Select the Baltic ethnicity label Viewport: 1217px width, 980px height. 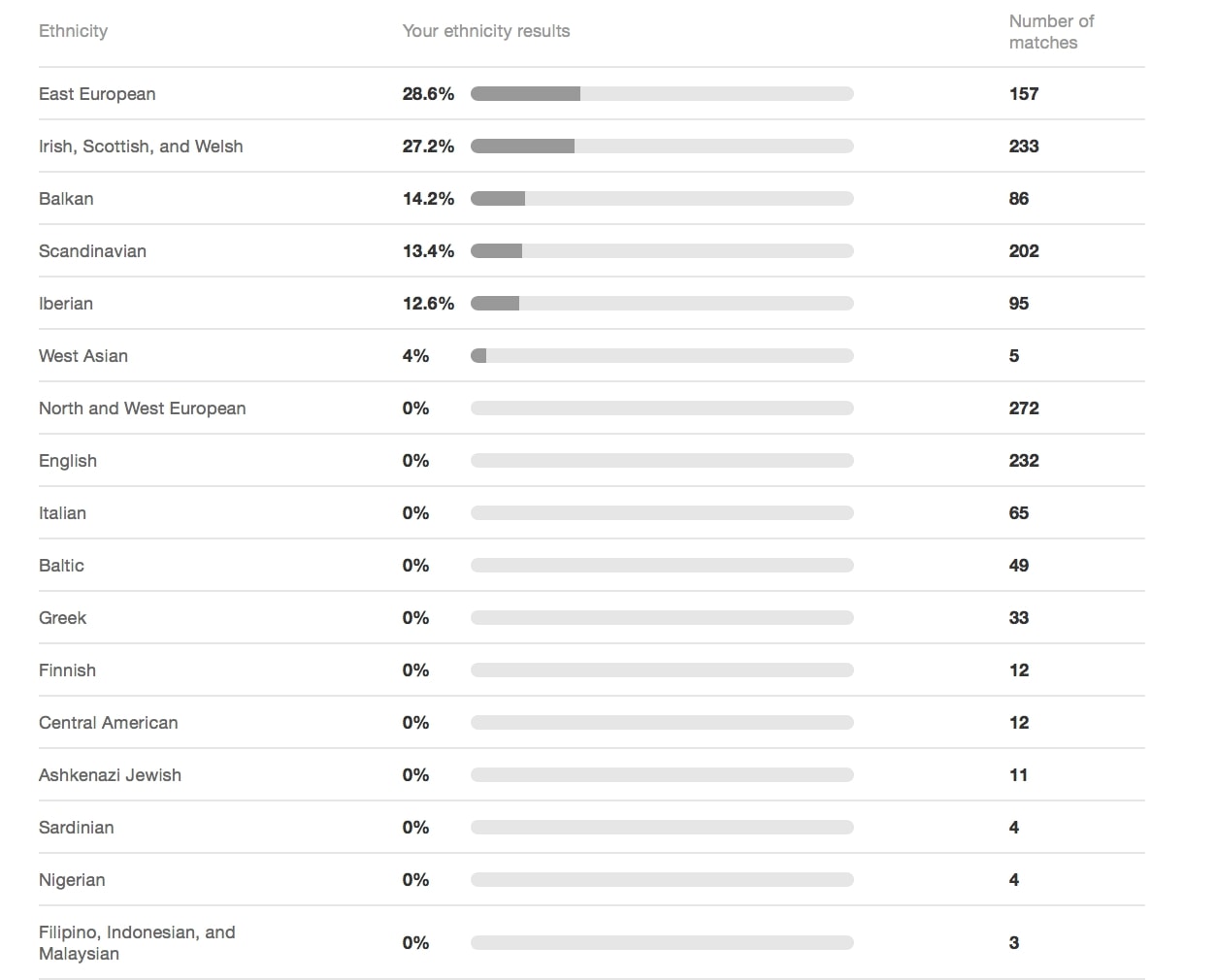(61, 566)
